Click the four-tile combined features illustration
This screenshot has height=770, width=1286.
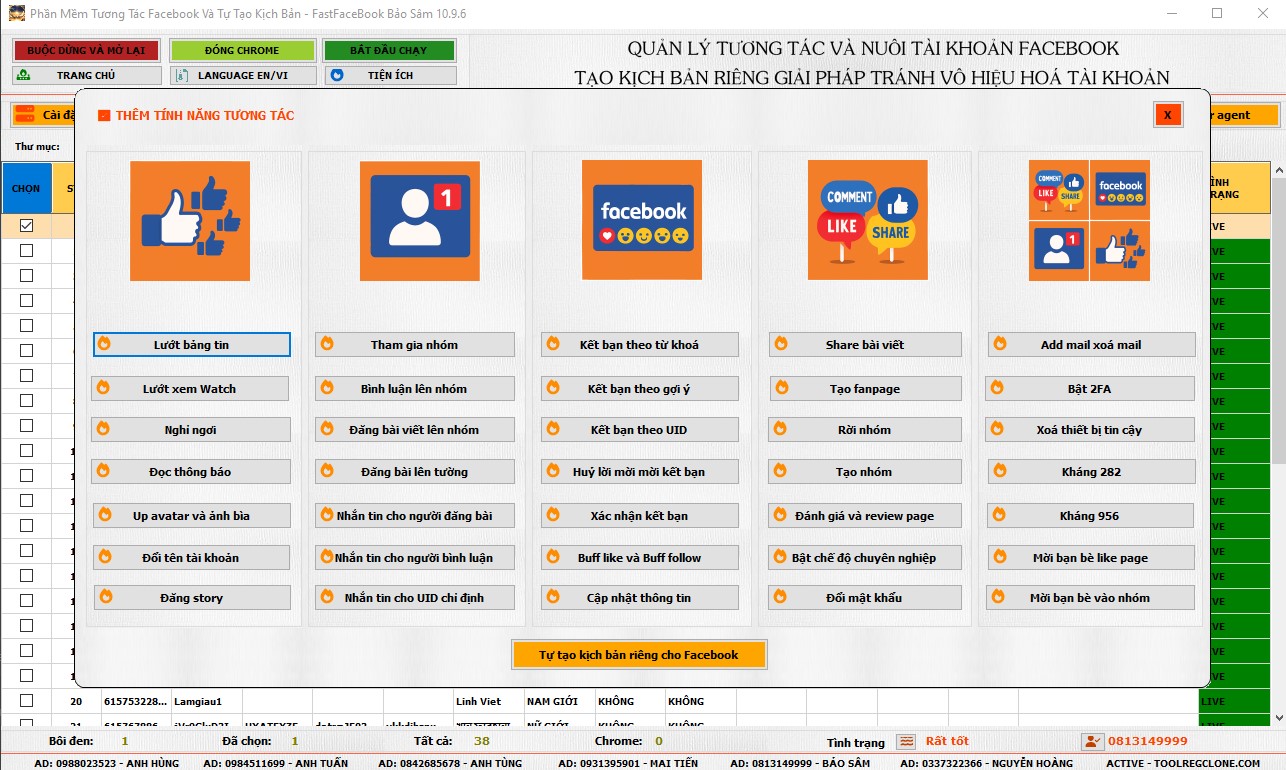click(x=1090, y=220)
